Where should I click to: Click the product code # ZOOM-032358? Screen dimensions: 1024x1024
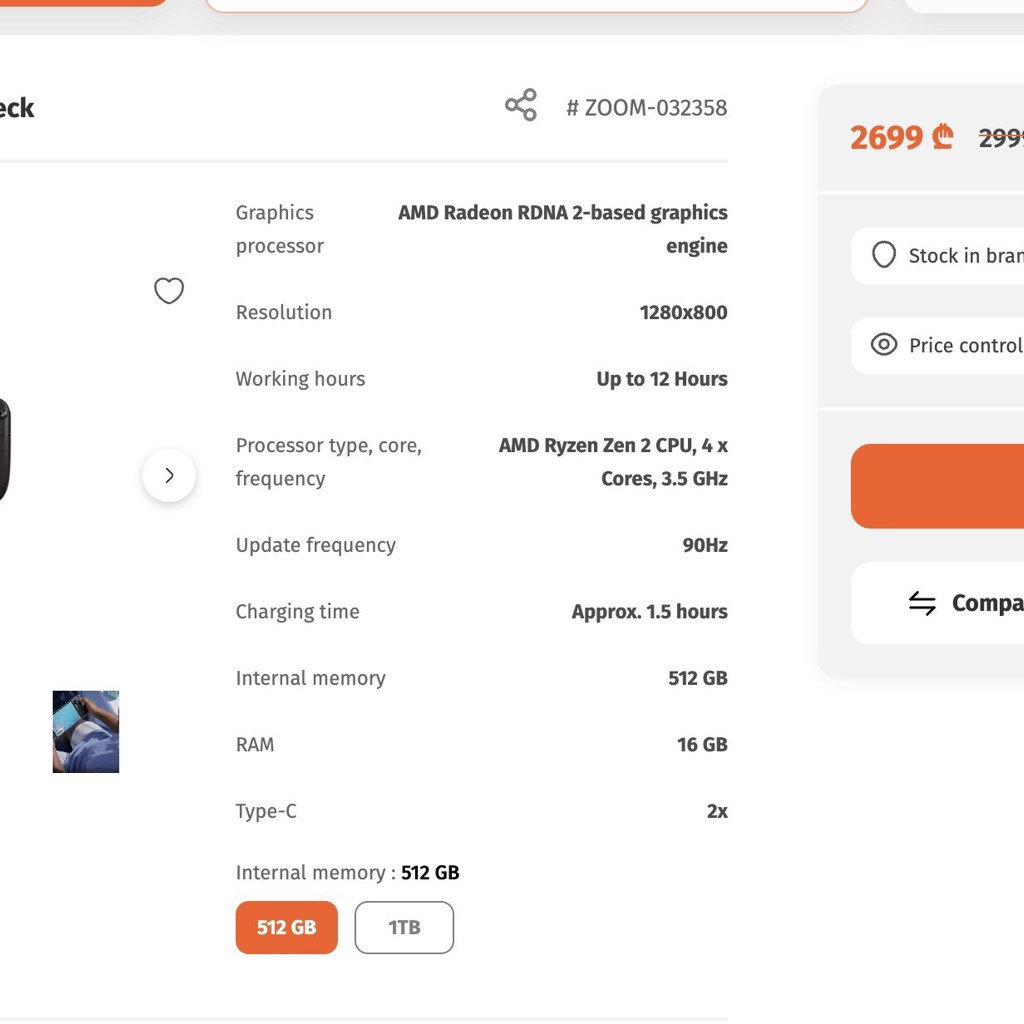tap(647, 108)
